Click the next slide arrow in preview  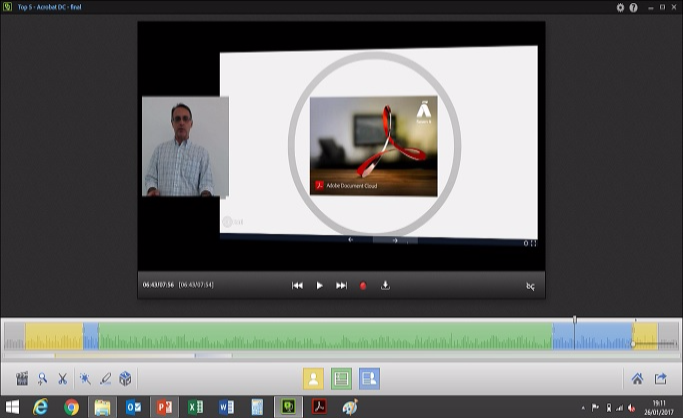point(395,240)
